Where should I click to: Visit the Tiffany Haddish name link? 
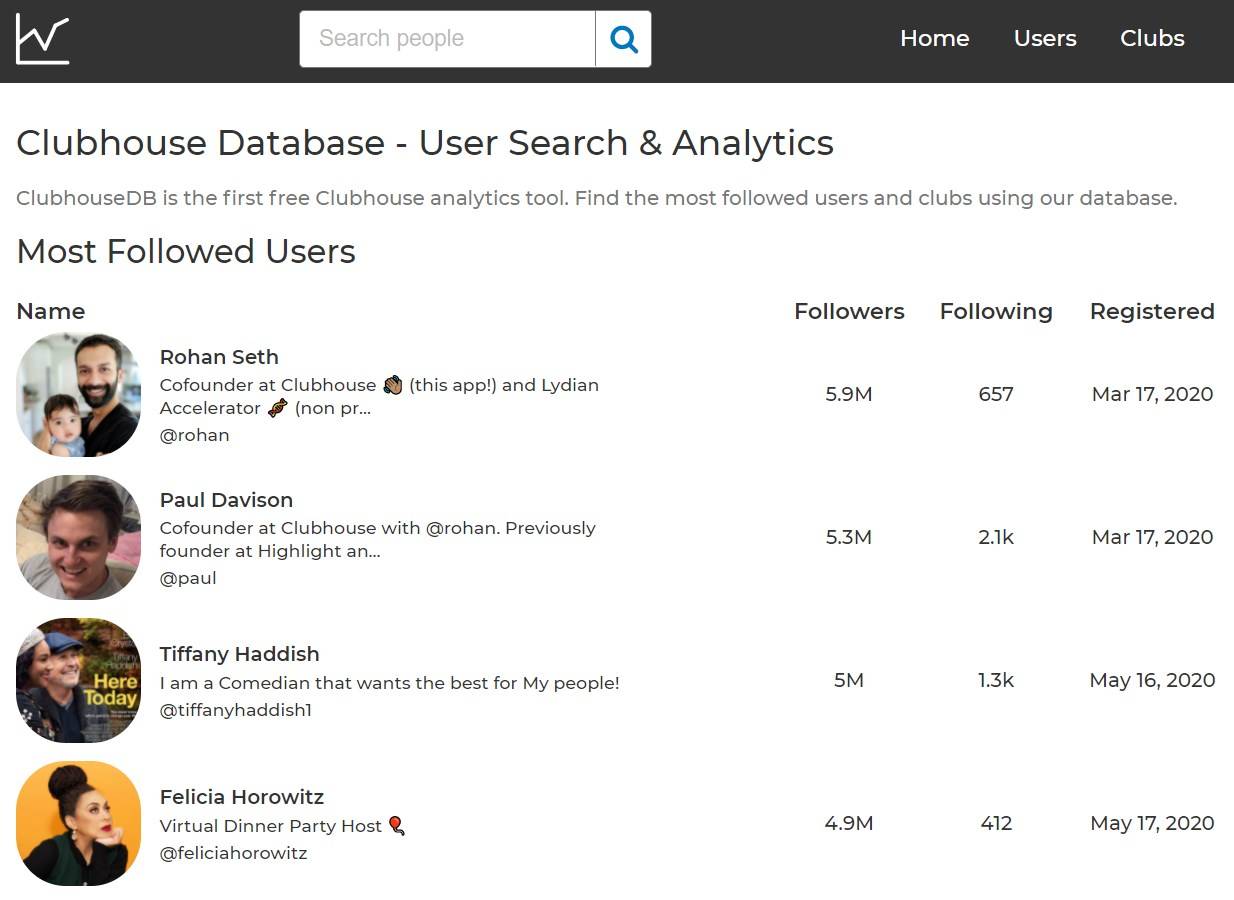point(239,654)
